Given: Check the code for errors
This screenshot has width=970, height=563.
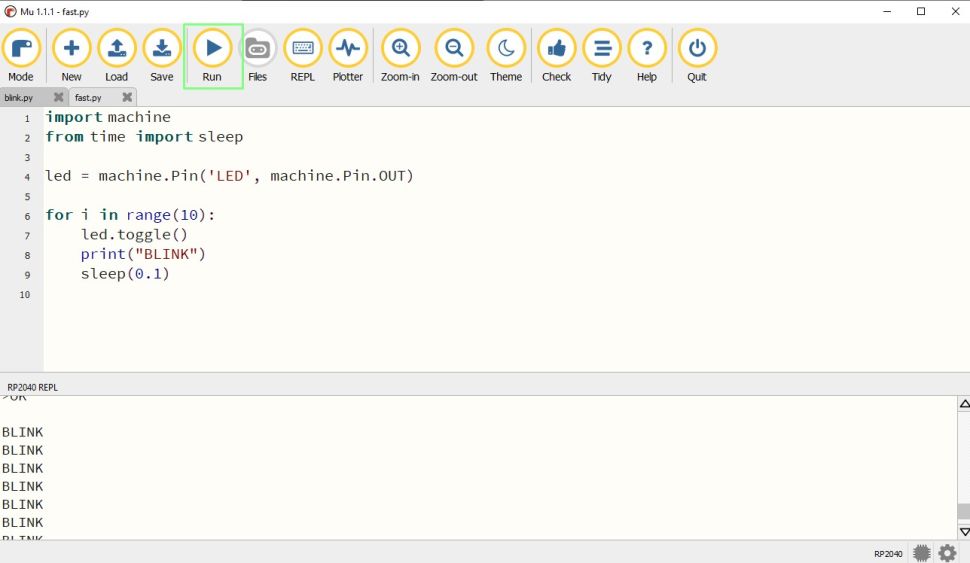Looking at the screenshot, I should click(x=556, y=56).
